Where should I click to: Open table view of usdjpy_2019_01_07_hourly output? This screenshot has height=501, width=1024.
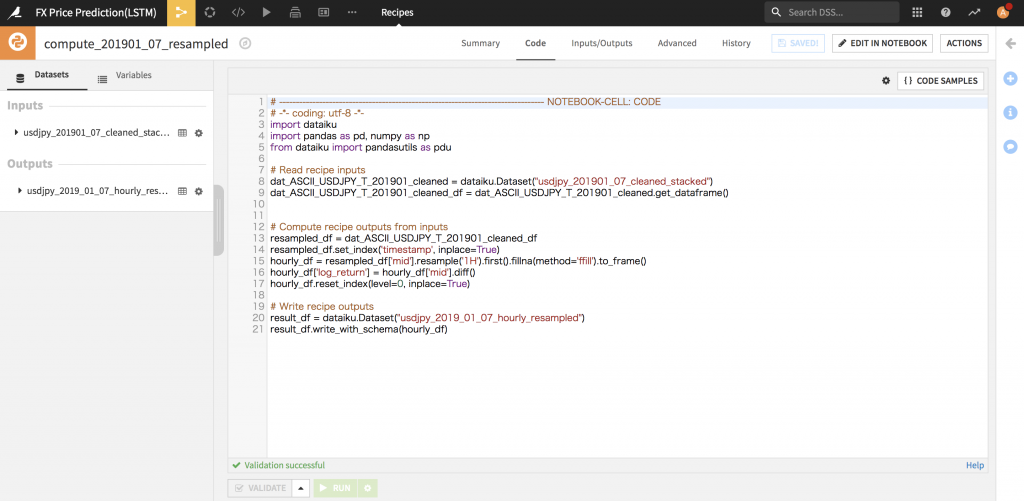pyautogui.click(x=182, y=191)
